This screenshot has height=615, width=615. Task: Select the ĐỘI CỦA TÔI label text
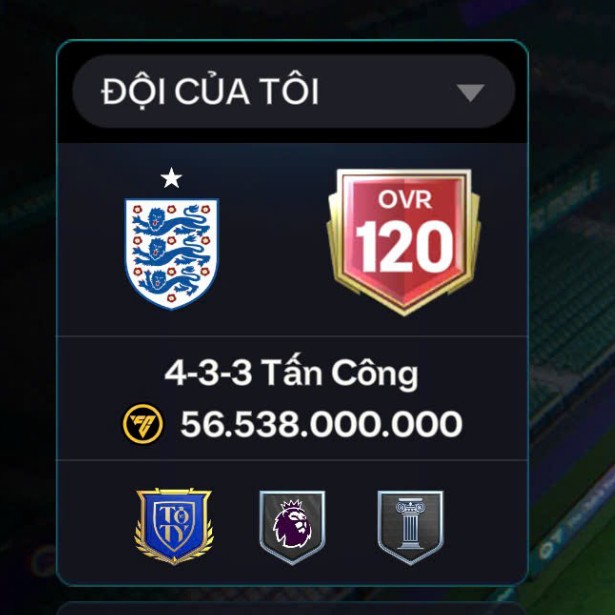coord(210,90)
